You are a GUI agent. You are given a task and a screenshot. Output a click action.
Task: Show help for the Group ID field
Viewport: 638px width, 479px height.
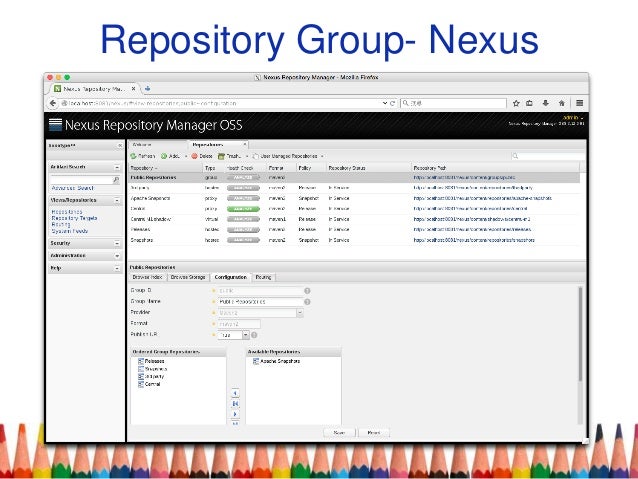[307, 291]
